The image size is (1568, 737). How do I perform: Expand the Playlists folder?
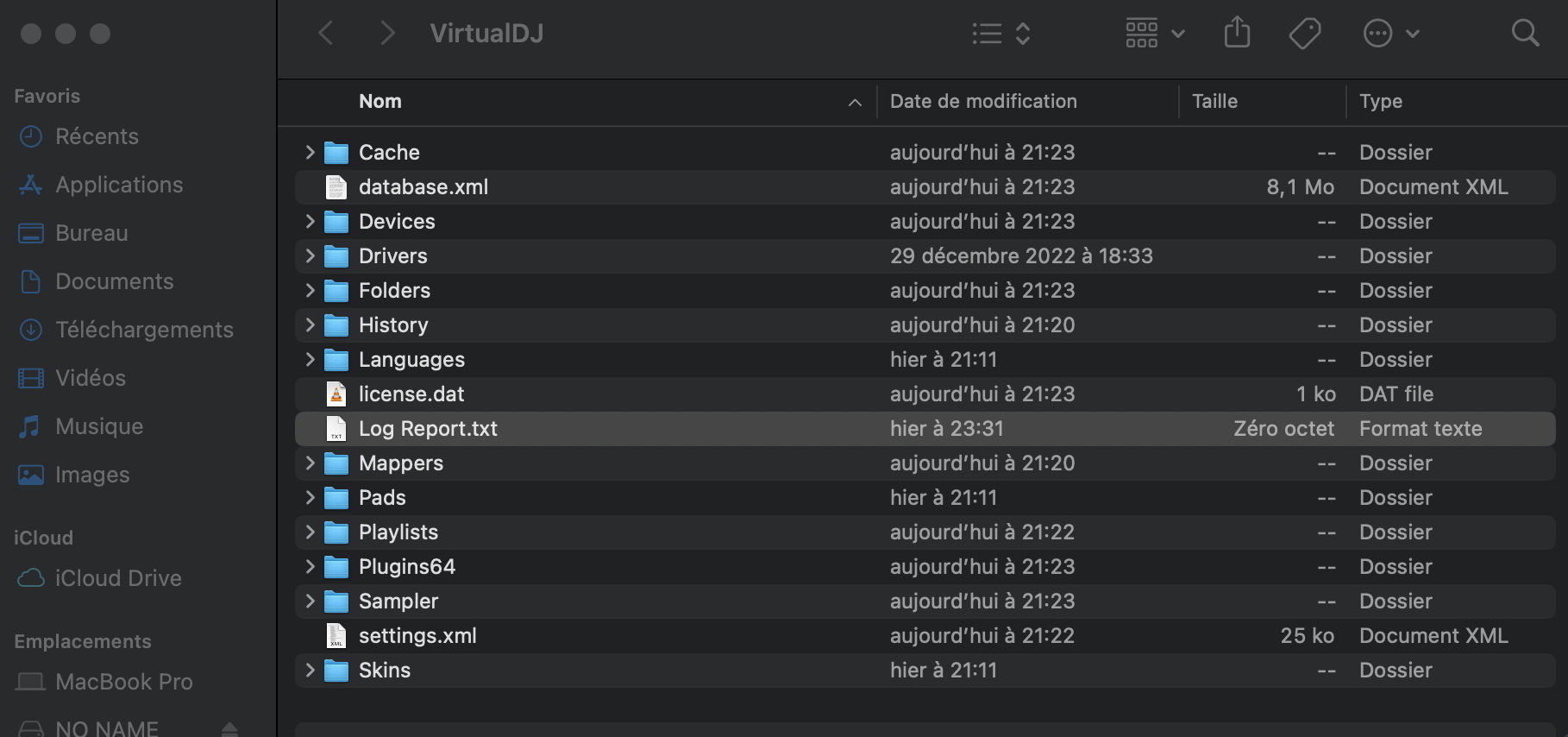310,532
